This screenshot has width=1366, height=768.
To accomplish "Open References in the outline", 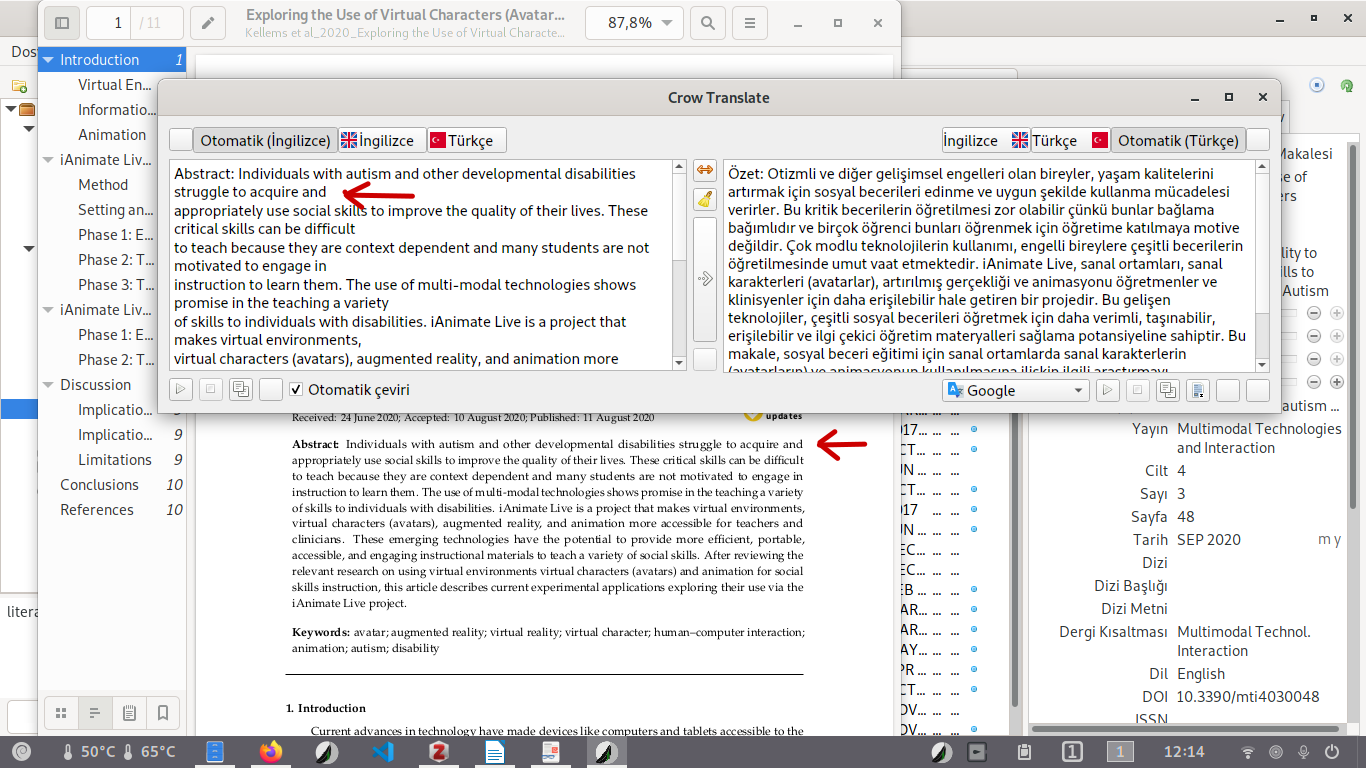I will coord(96,510).
